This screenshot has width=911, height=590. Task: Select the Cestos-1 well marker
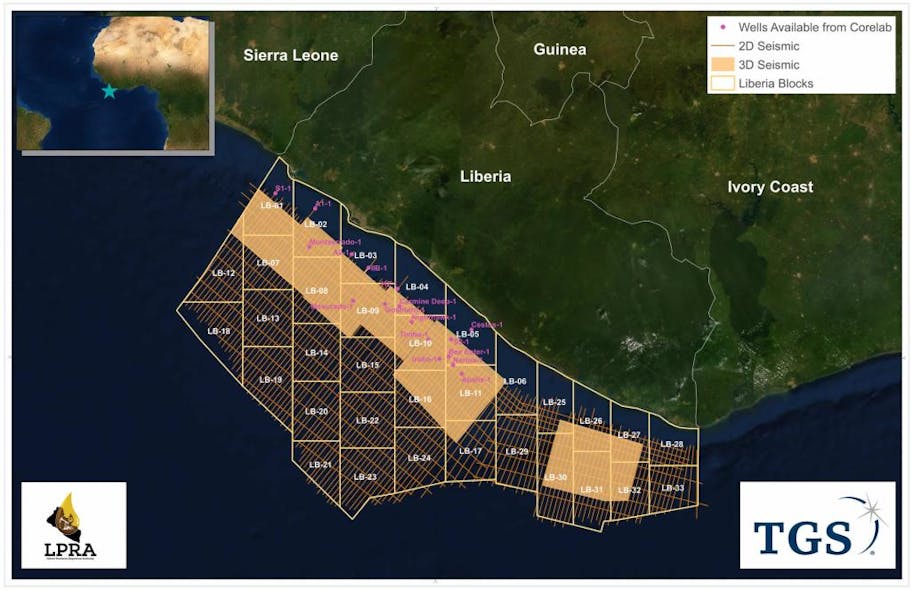(x=471, y=329)
